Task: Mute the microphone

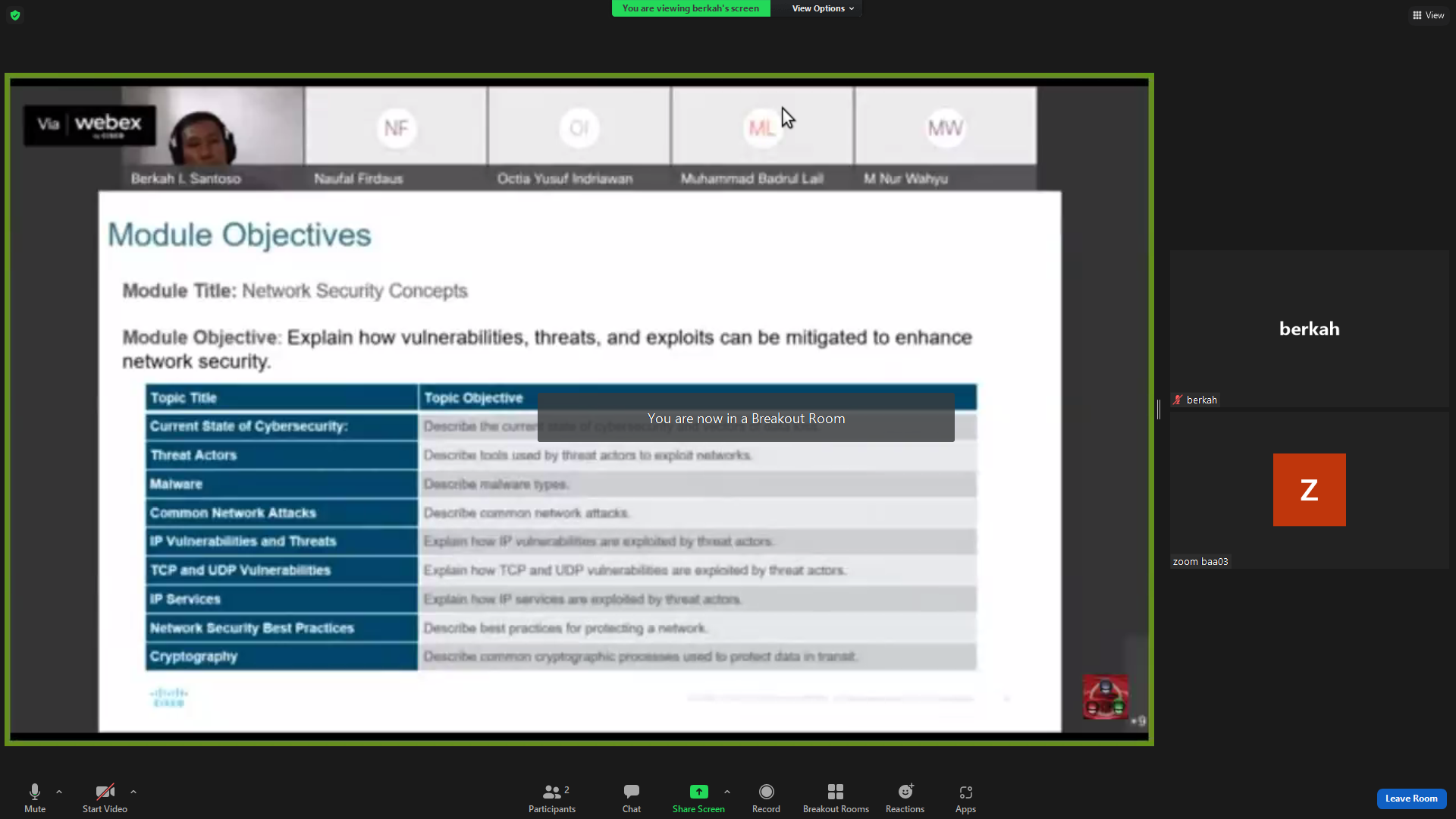Action: [x=35, y=798]
